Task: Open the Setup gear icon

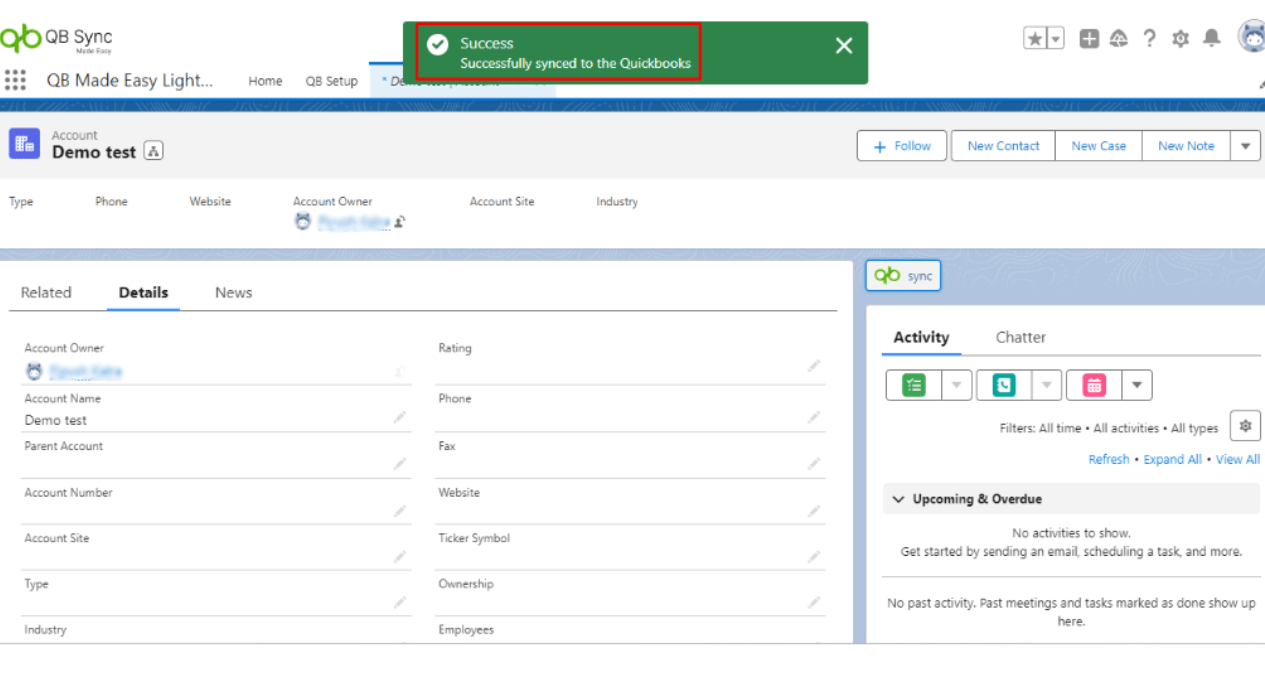Action: (1180, 38)
